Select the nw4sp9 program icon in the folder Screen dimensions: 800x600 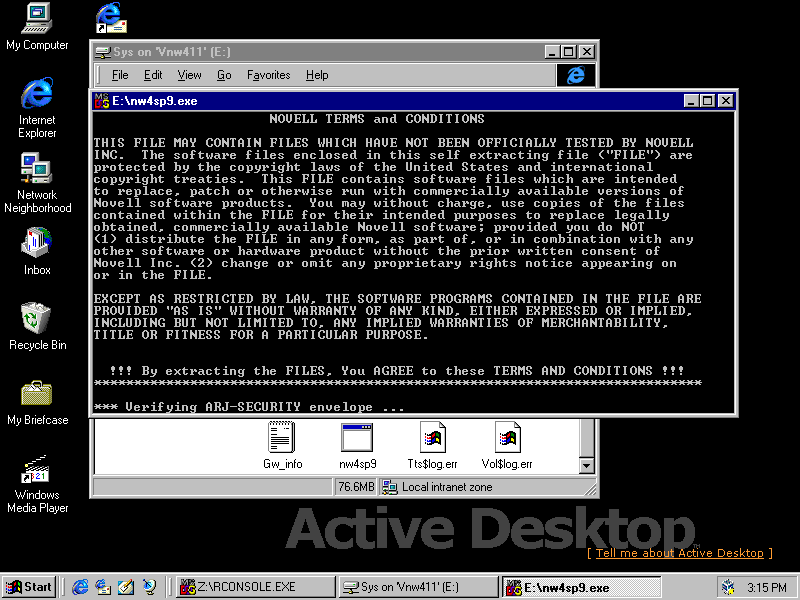357,445
